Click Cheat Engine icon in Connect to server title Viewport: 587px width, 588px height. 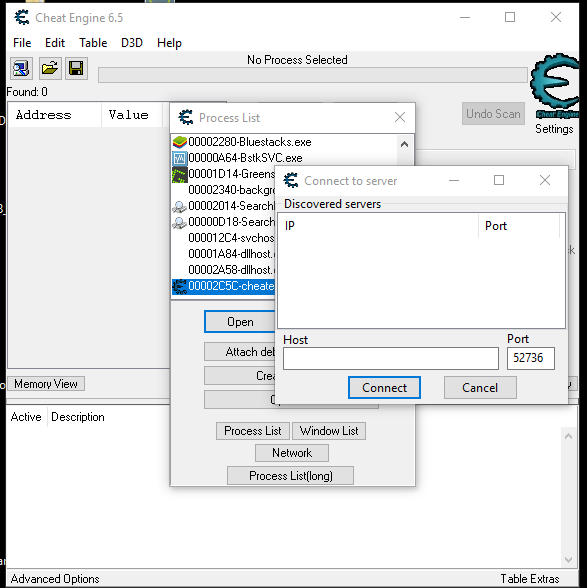tap(291, 180)
